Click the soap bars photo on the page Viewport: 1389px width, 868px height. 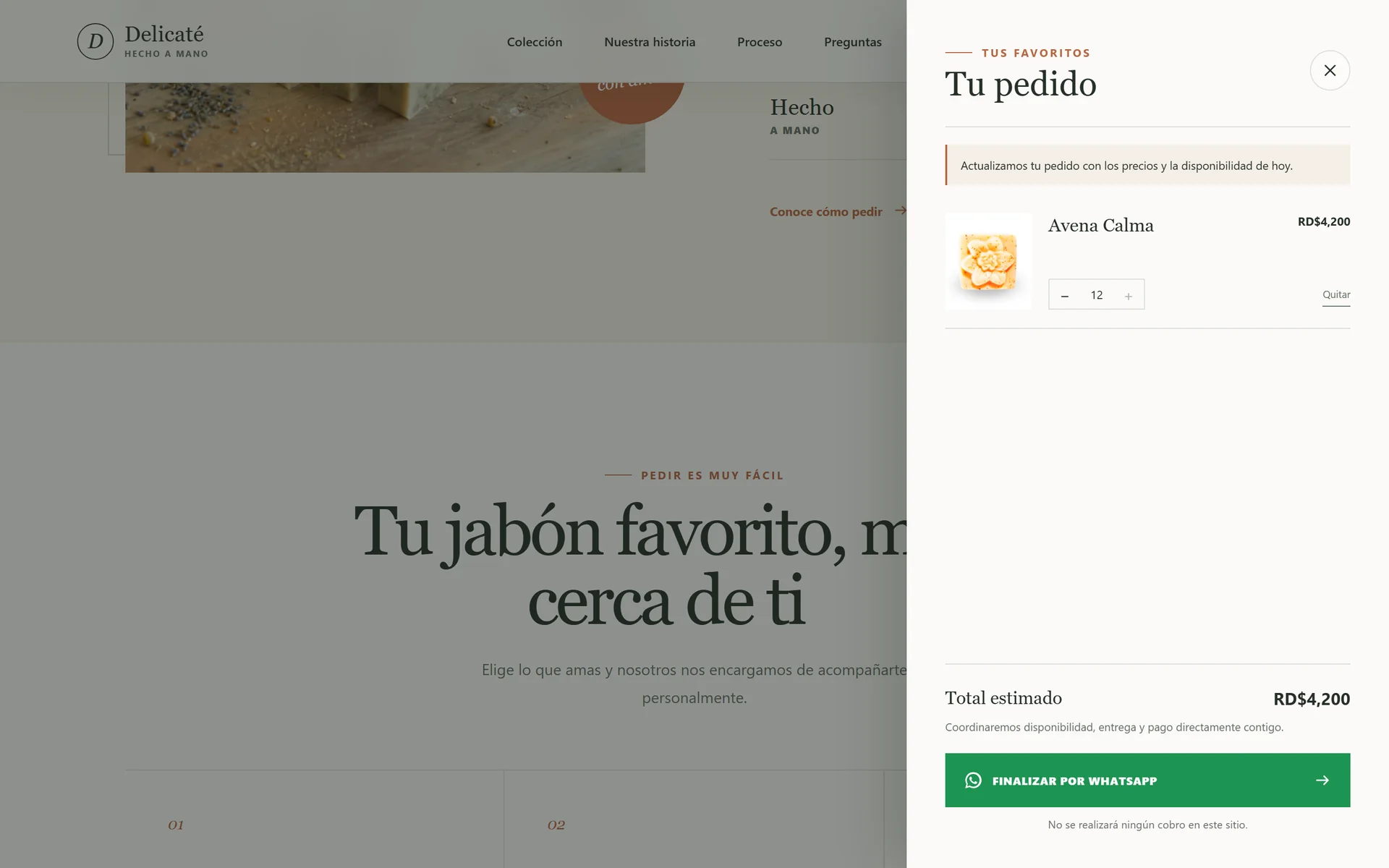point(385,127)
